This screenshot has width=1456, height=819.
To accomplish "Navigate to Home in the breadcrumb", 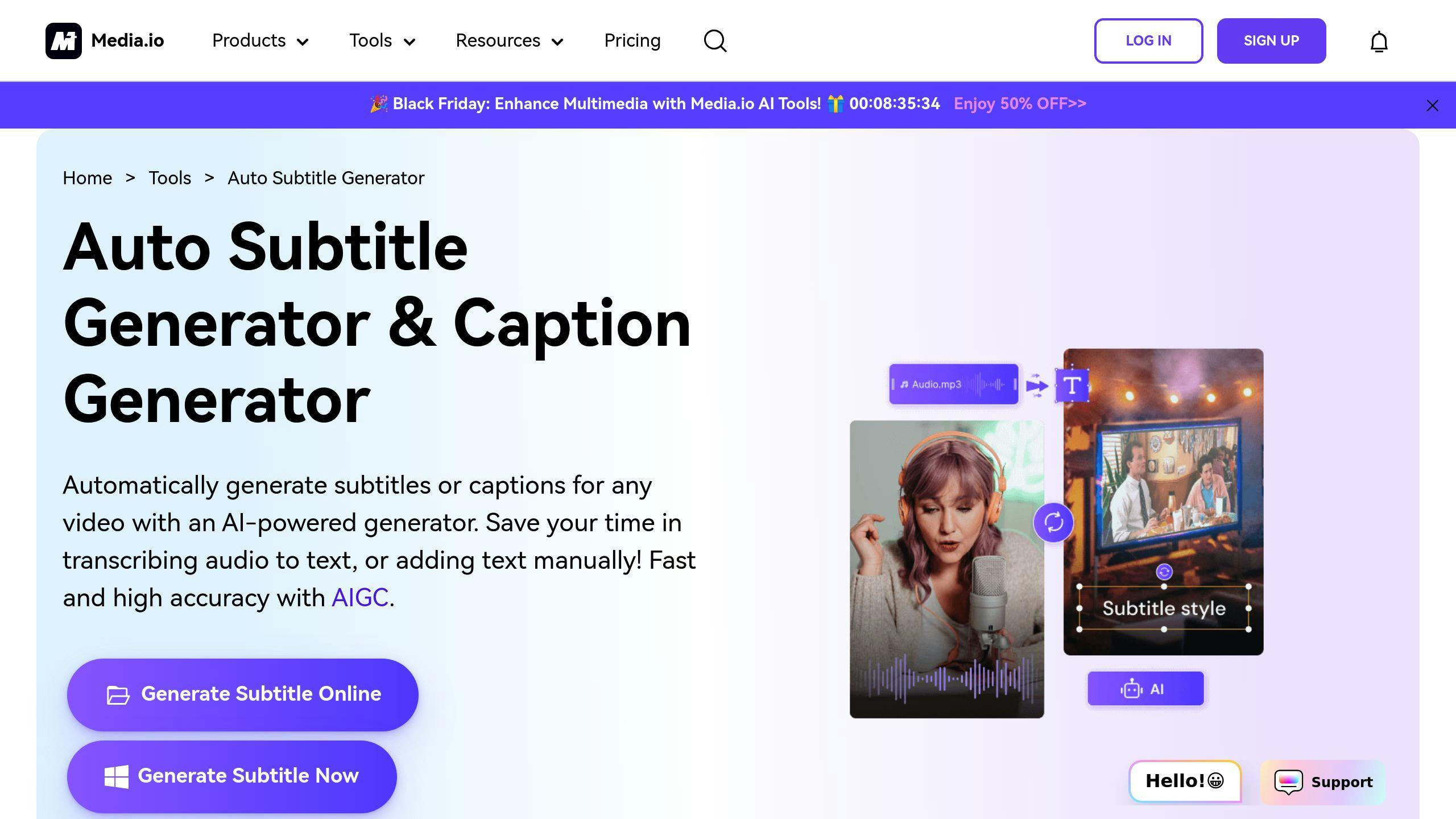I will [87, 178].
